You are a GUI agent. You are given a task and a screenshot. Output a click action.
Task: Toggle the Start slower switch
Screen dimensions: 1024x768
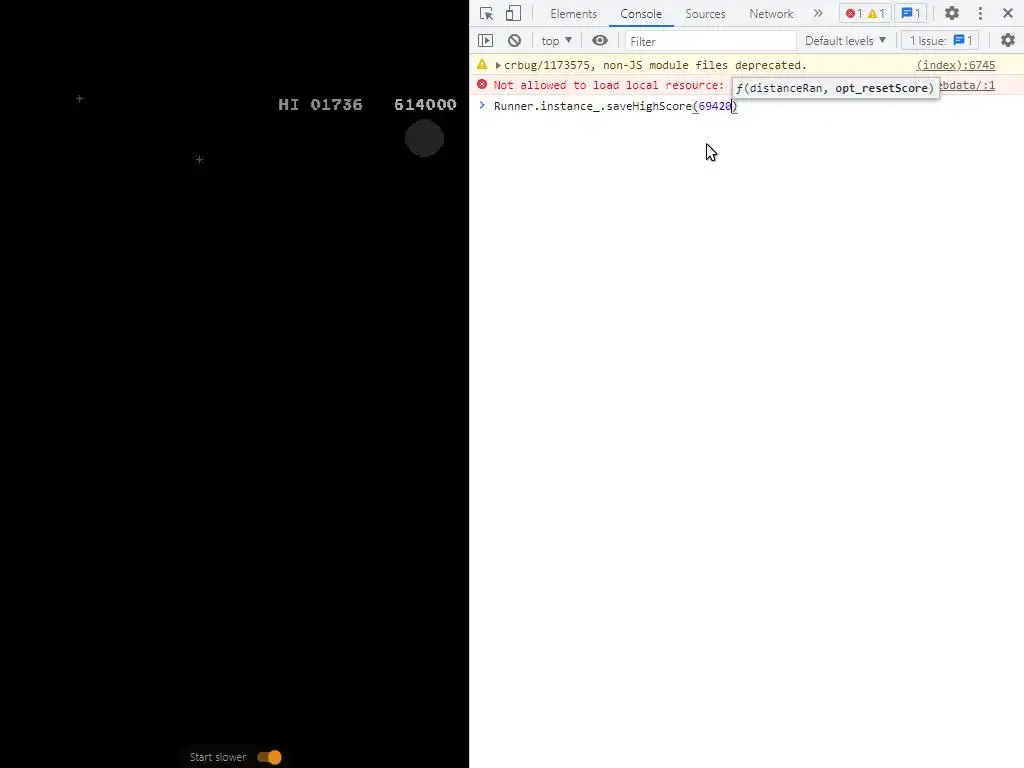click(269, 757)
